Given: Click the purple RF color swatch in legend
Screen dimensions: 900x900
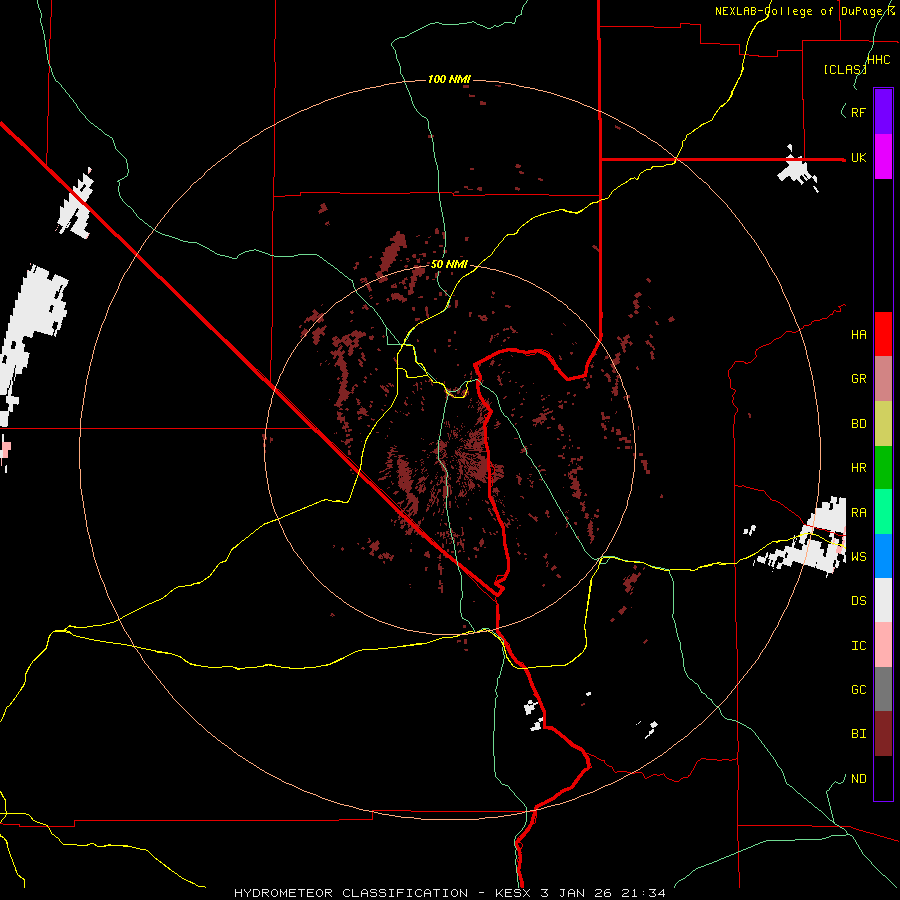Looking at the screenshot, I should point(883,112).
